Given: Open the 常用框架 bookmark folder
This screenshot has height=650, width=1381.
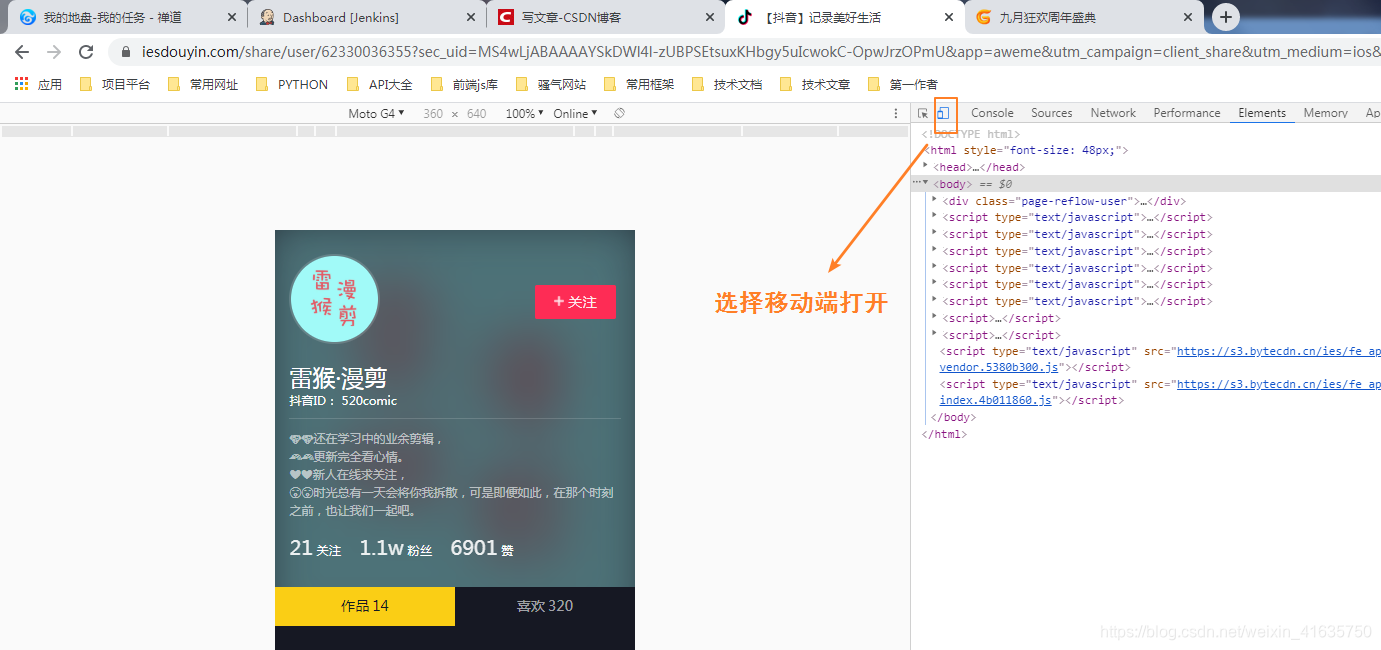Looking at the screenshot, I should [639, 85].
